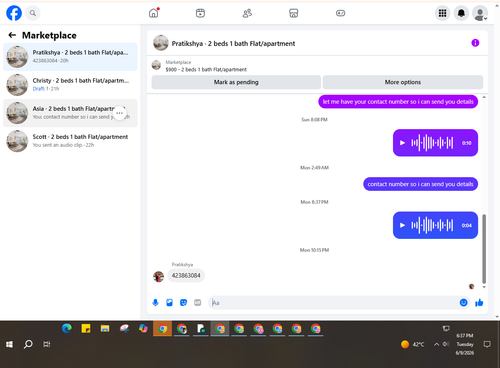Launch Microsoft Edge from taskbar
This screenshot has height=368, width=500.
[x=67, y=329]
